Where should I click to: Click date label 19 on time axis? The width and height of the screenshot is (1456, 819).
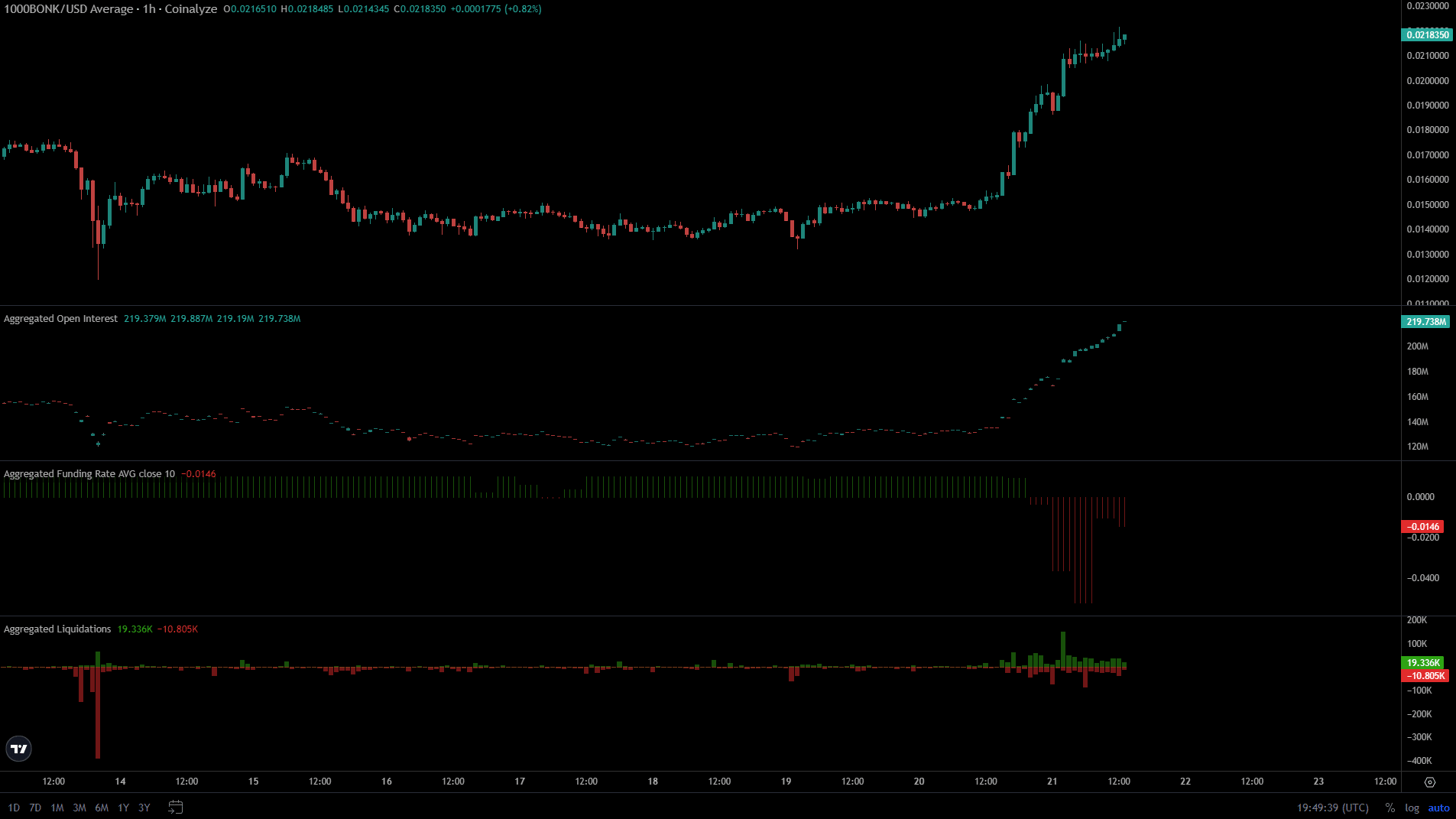[786, 782]
